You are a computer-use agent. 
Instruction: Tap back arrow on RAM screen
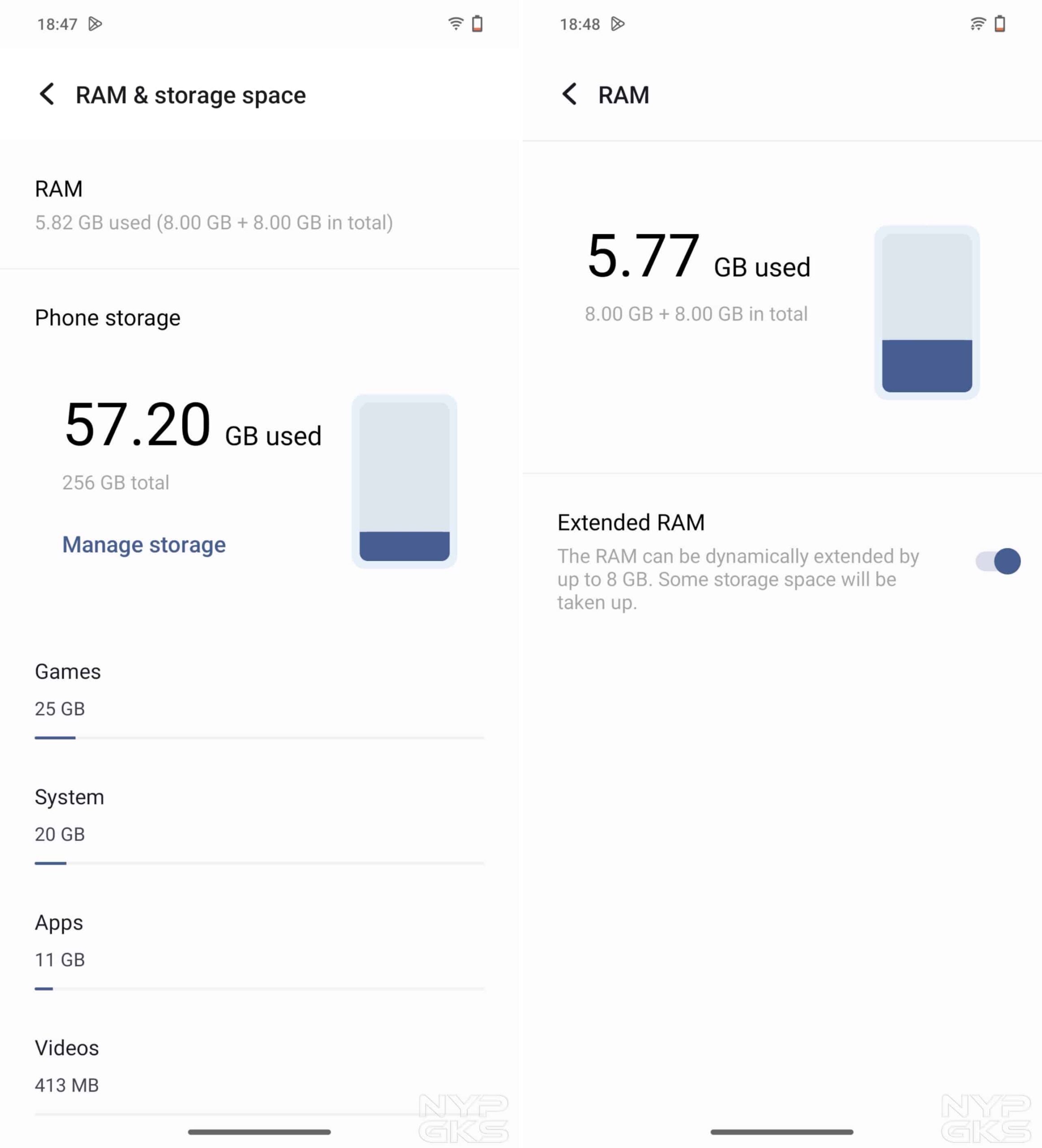569,94
